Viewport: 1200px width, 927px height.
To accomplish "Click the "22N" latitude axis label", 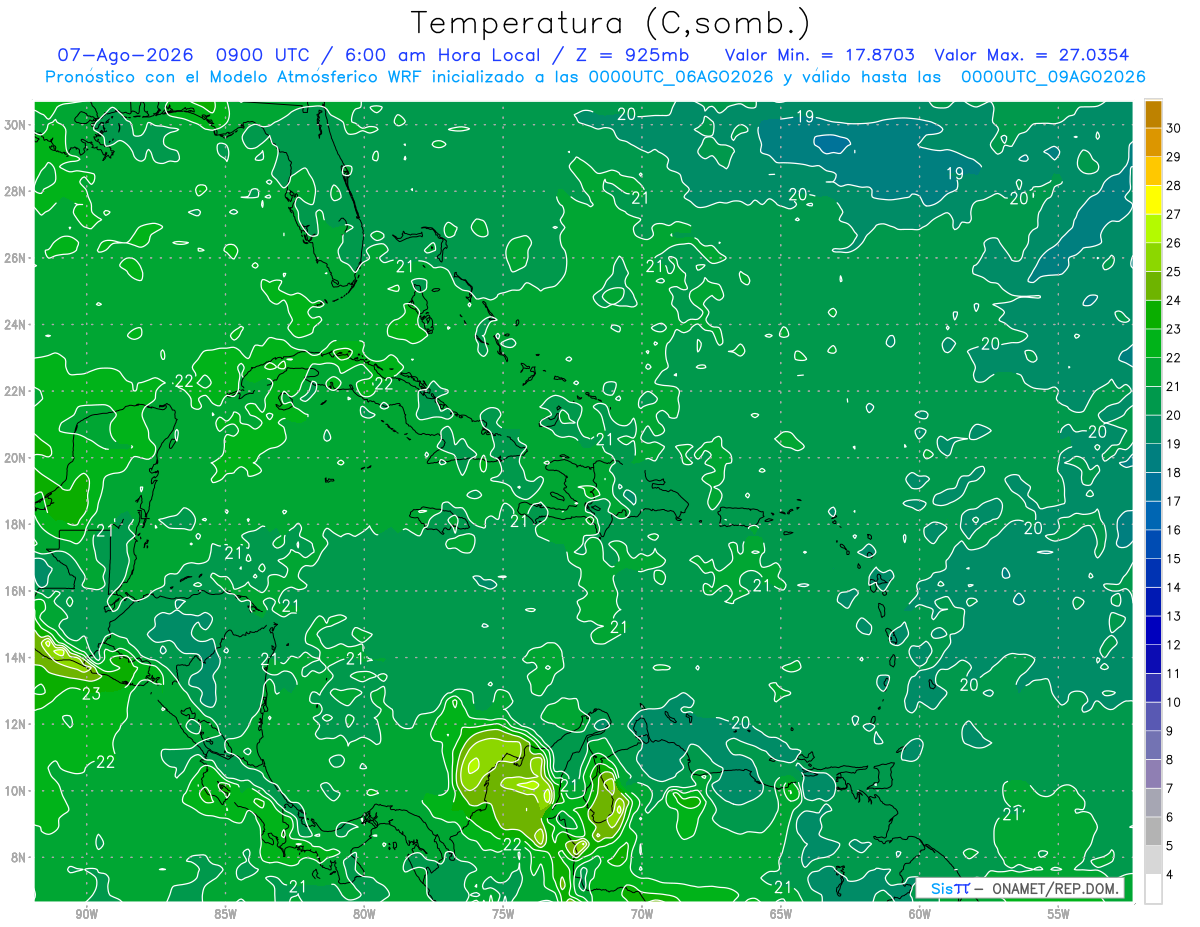I will click(16, 391).
